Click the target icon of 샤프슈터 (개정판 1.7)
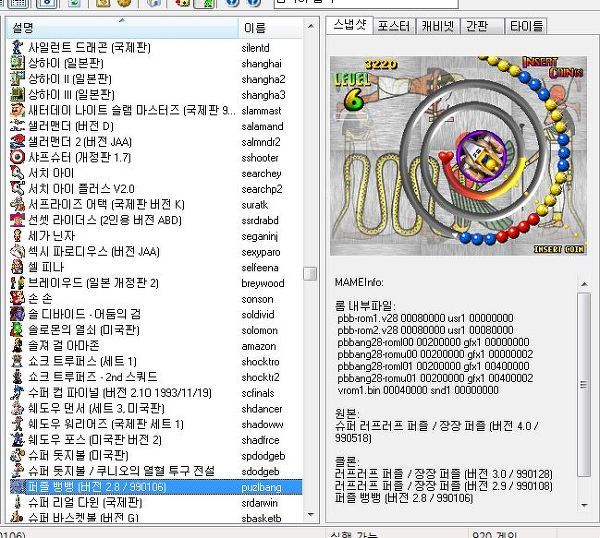The height and width of the screenshot is (538, 600). (x=17, y=157)
